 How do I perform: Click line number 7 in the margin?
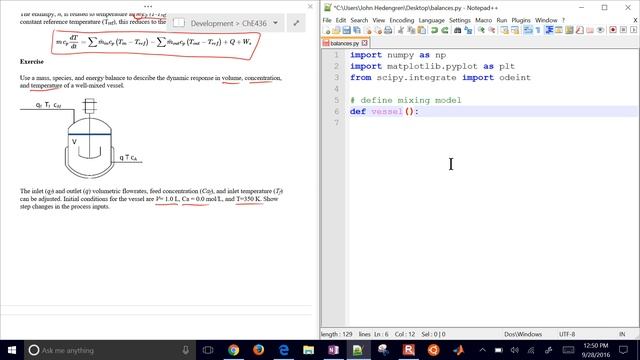tap(336, 122)
